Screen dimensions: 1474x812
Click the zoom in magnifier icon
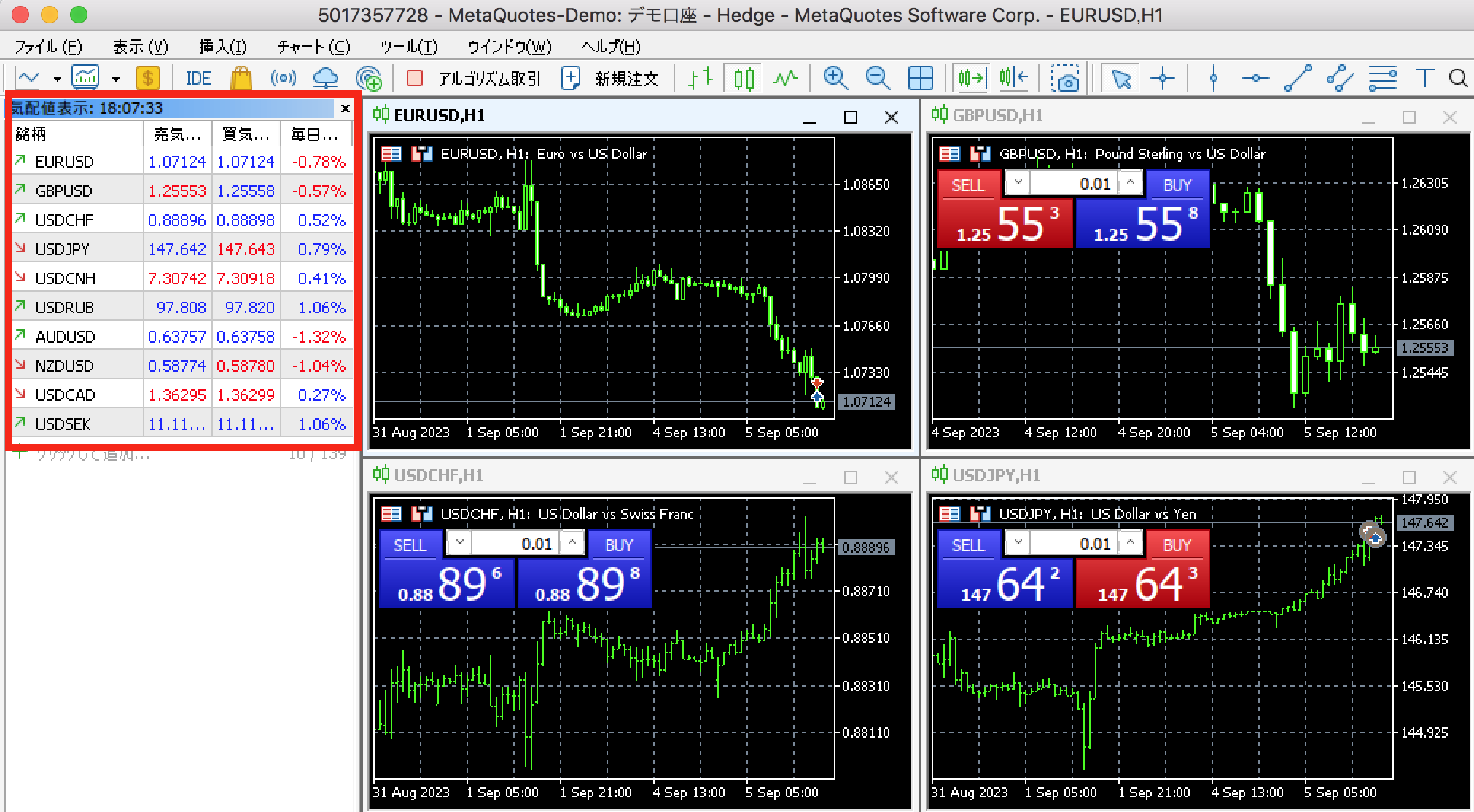point(835,78)
